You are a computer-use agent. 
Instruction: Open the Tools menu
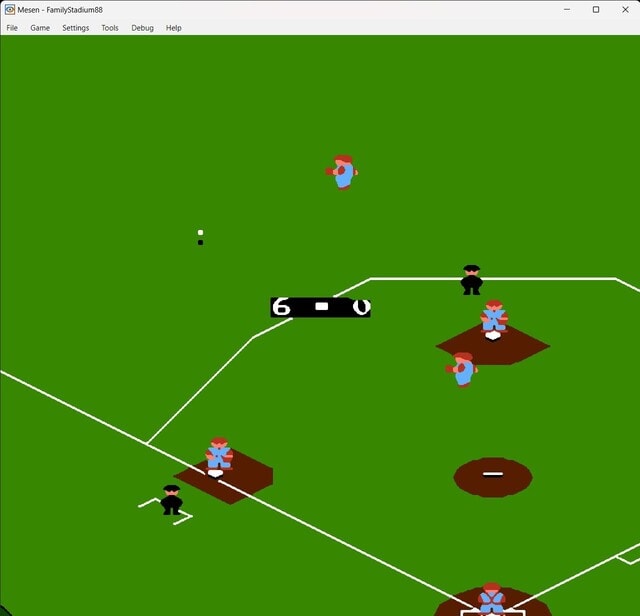[x=110, y=28]
